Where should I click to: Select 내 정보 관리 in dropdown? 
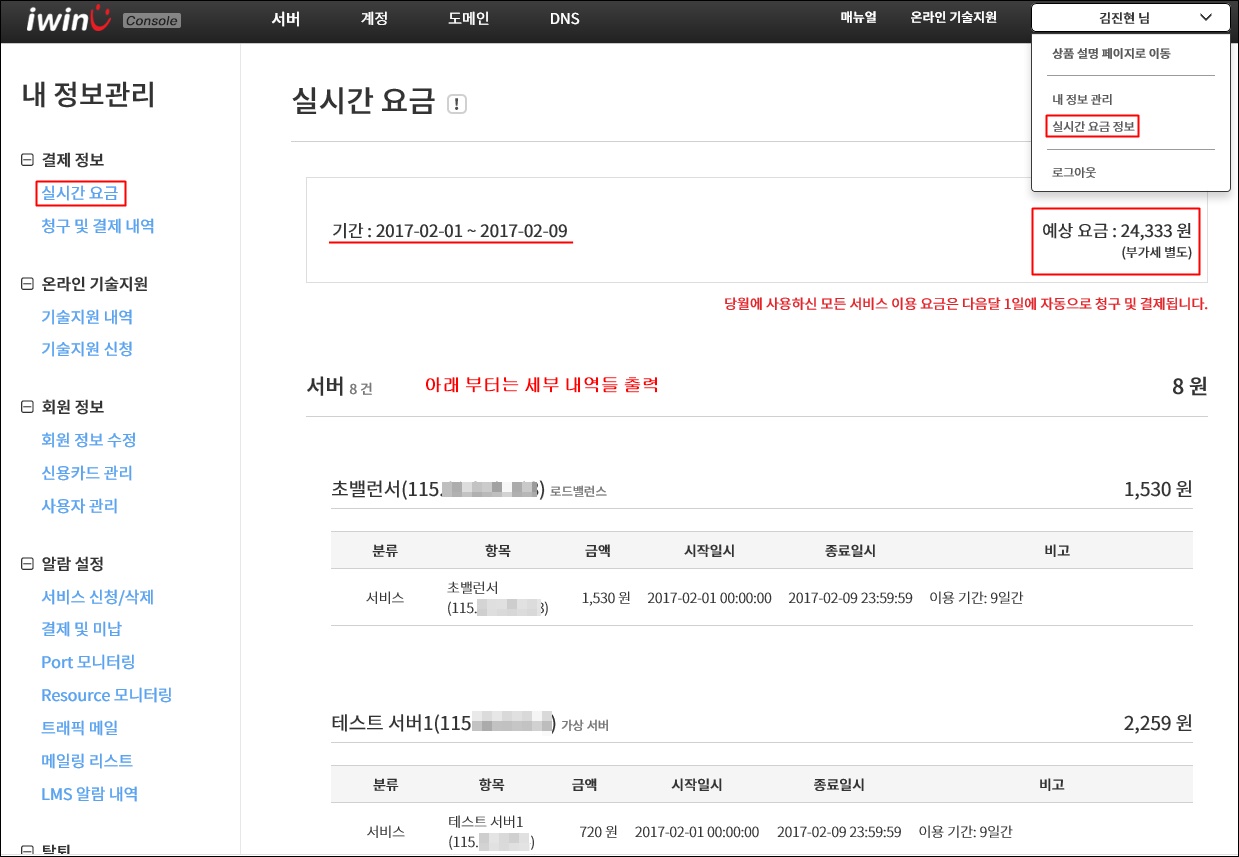[x=1082, y=100]
